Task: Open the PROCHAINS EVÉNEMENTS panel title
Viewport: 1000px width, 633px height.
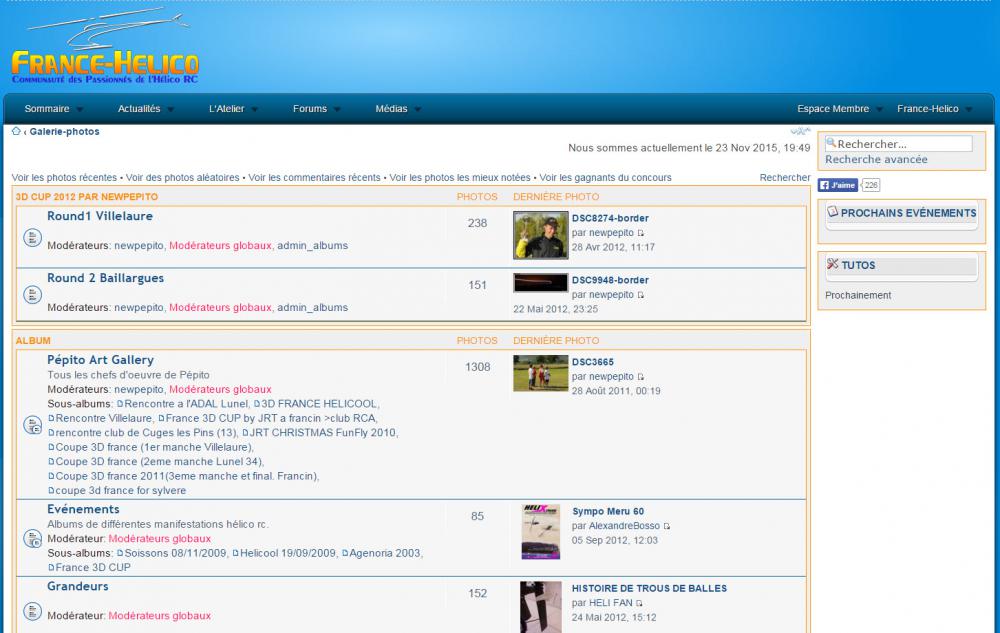Action: [908, 213]
